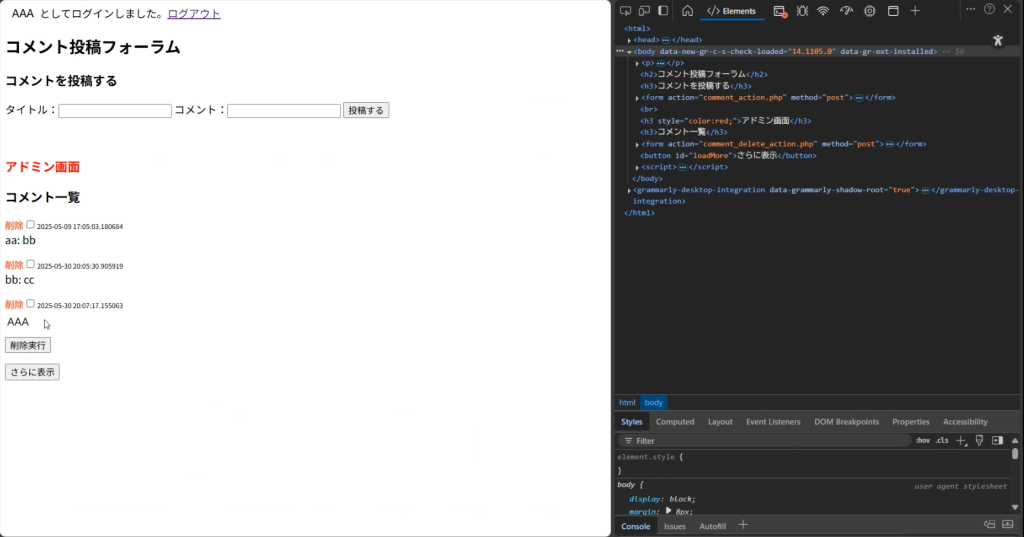This screenshot has width=1024, height=537.
Task: Switch to the Issues drawer tab
Action: click(x=675, y=526)
